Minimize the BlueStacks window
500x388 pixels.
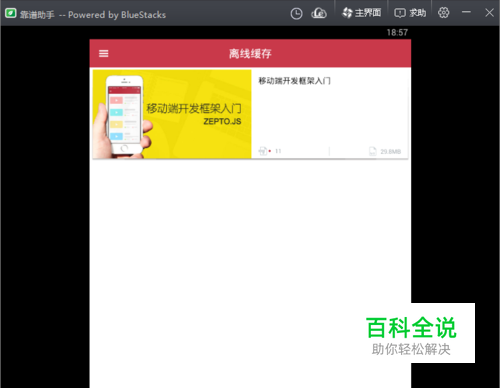(466, 12)
